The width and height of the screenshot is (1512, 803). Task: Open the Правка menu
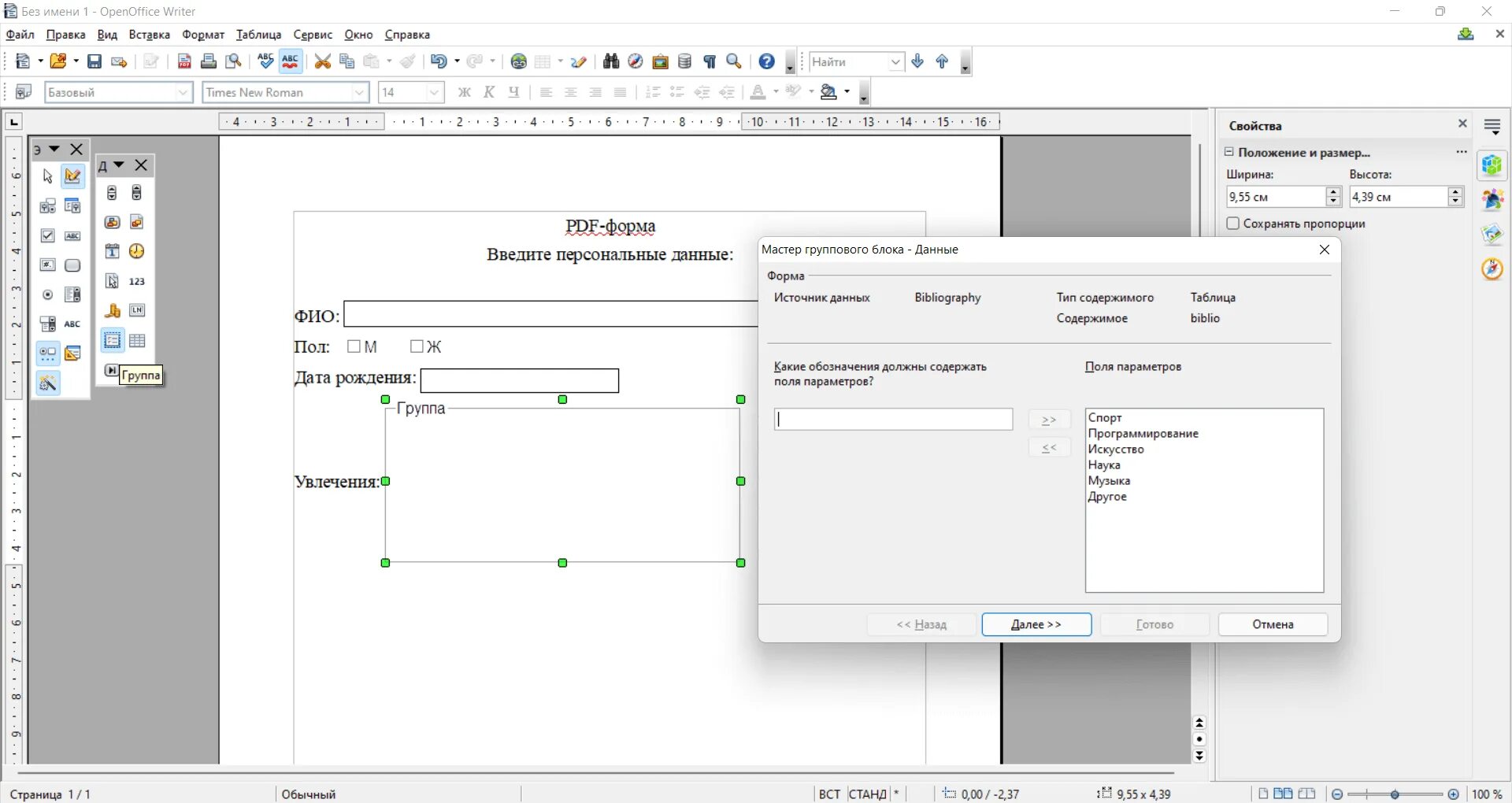(x=65, y=35)
